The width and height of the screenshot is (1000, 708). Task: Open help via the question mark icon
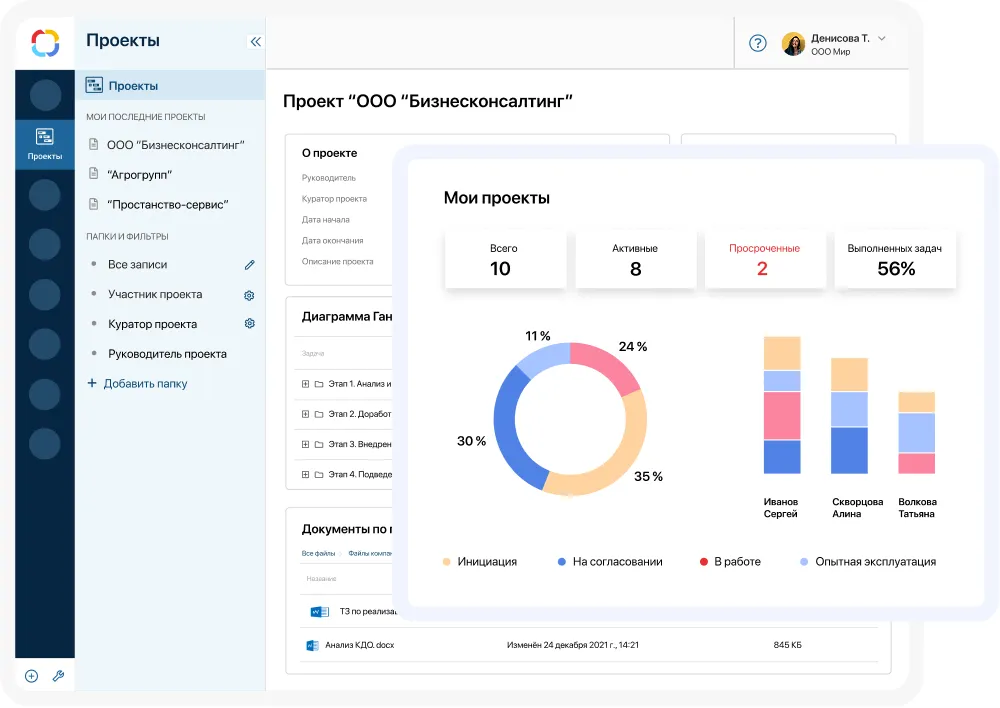(757, 43)
